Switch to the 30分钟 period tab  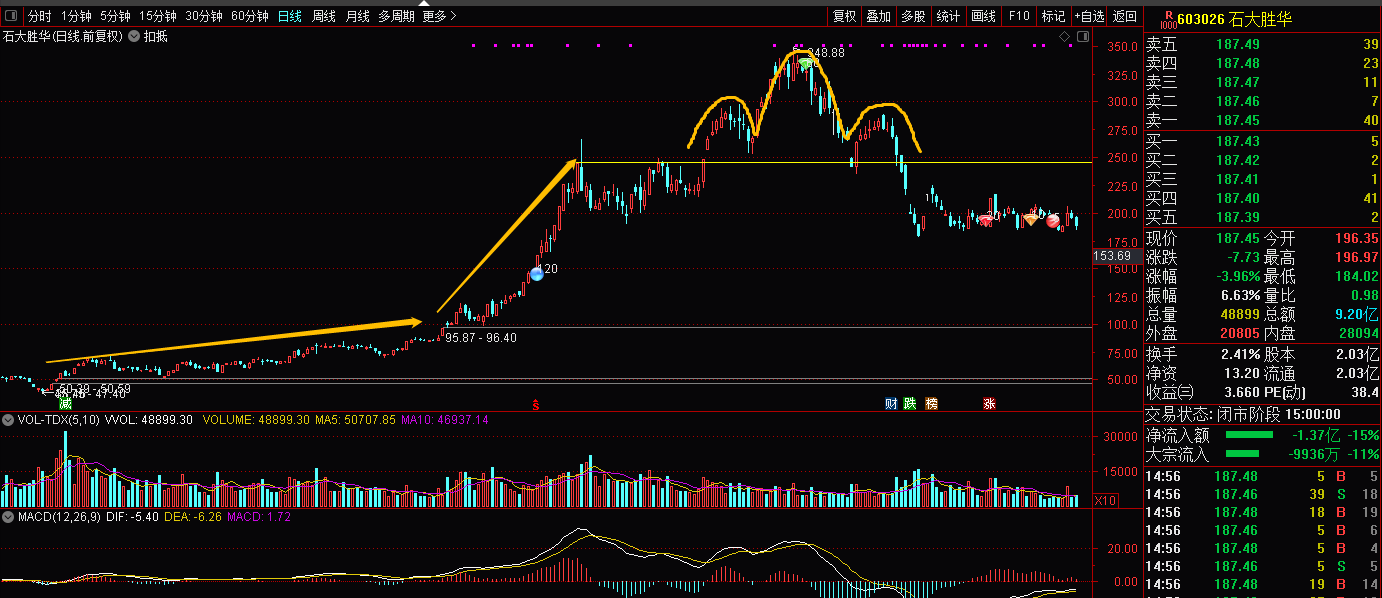click(204, 16)
